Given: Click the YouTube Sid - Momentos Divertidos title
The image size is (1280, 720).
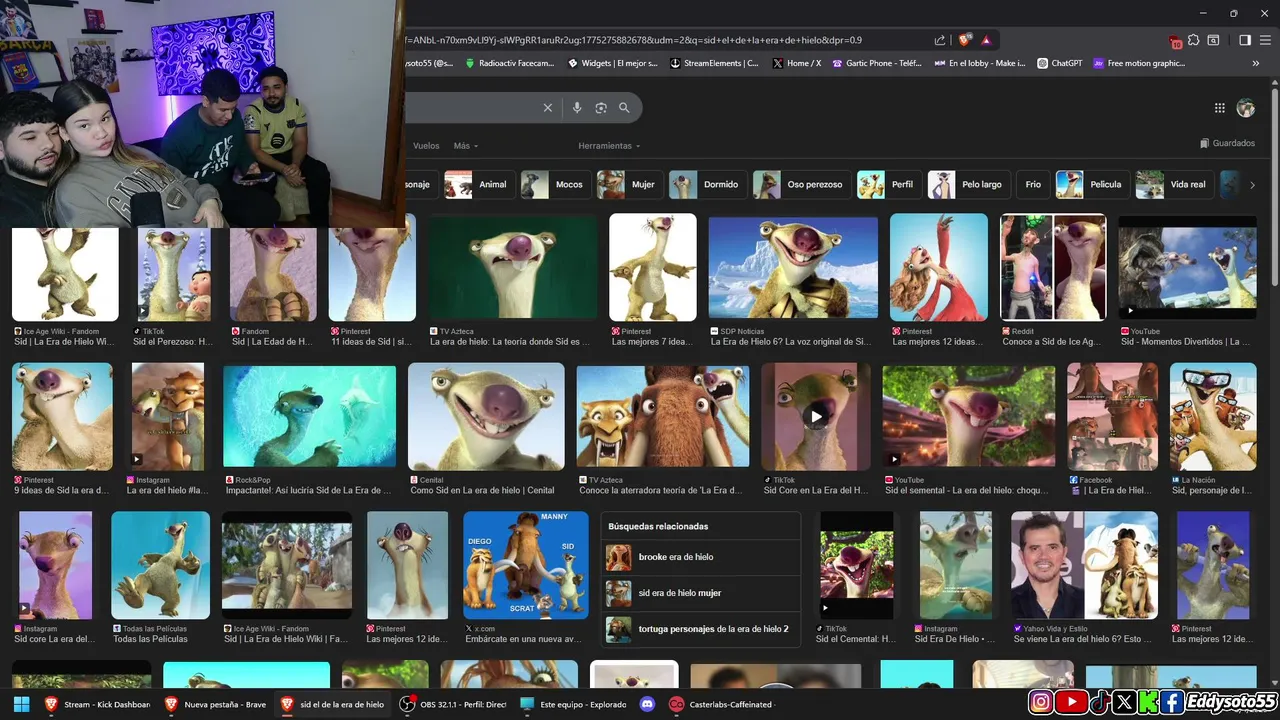Looking at the screenshot, I should [x=1185, y=342].
